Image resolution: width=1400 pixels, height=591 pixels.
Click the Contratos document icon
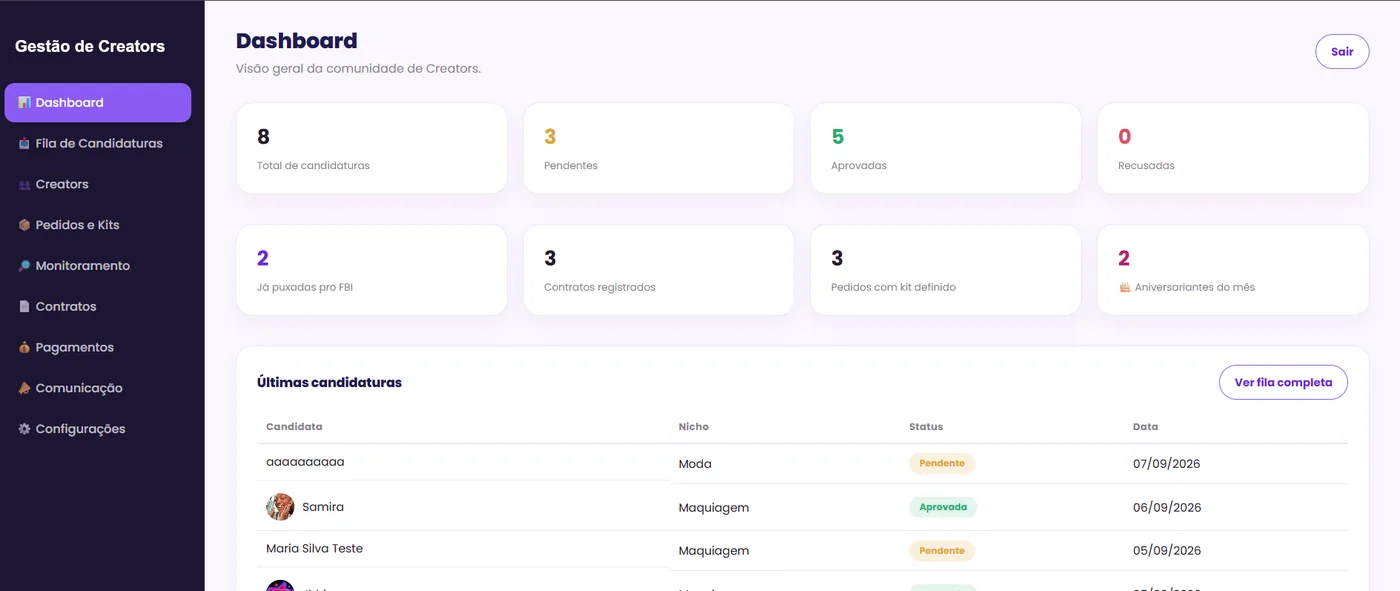tap(24, 307)
